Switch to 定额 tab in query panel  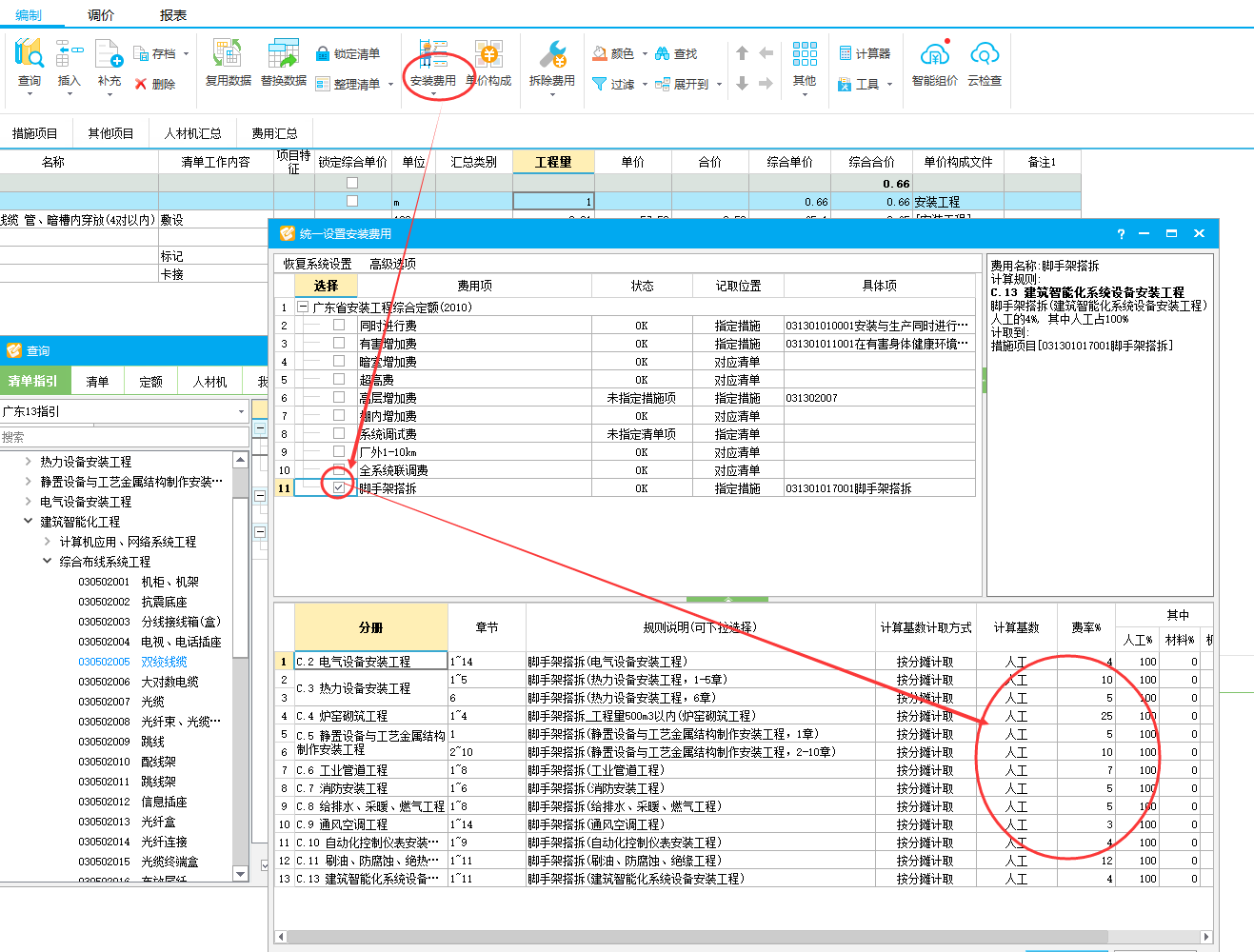point(151,382)
